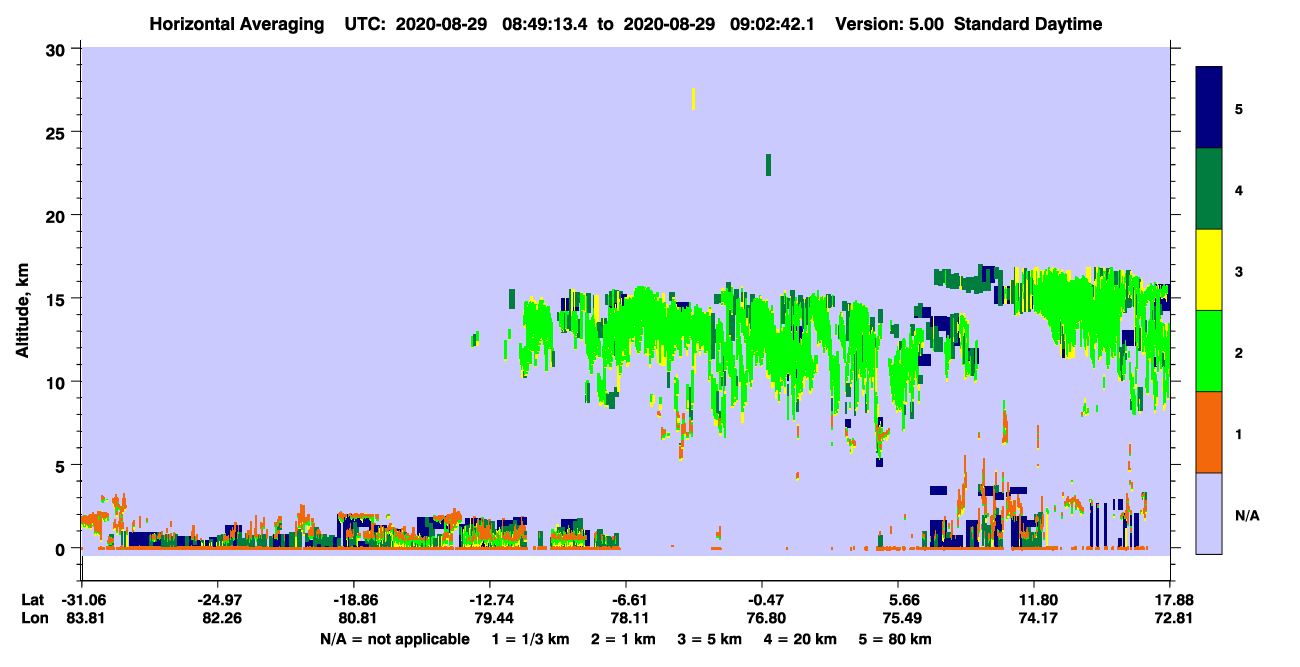Click the y-axis tick label 10
The height and width of the screenshot is (667, 1300).
(58, 382)
